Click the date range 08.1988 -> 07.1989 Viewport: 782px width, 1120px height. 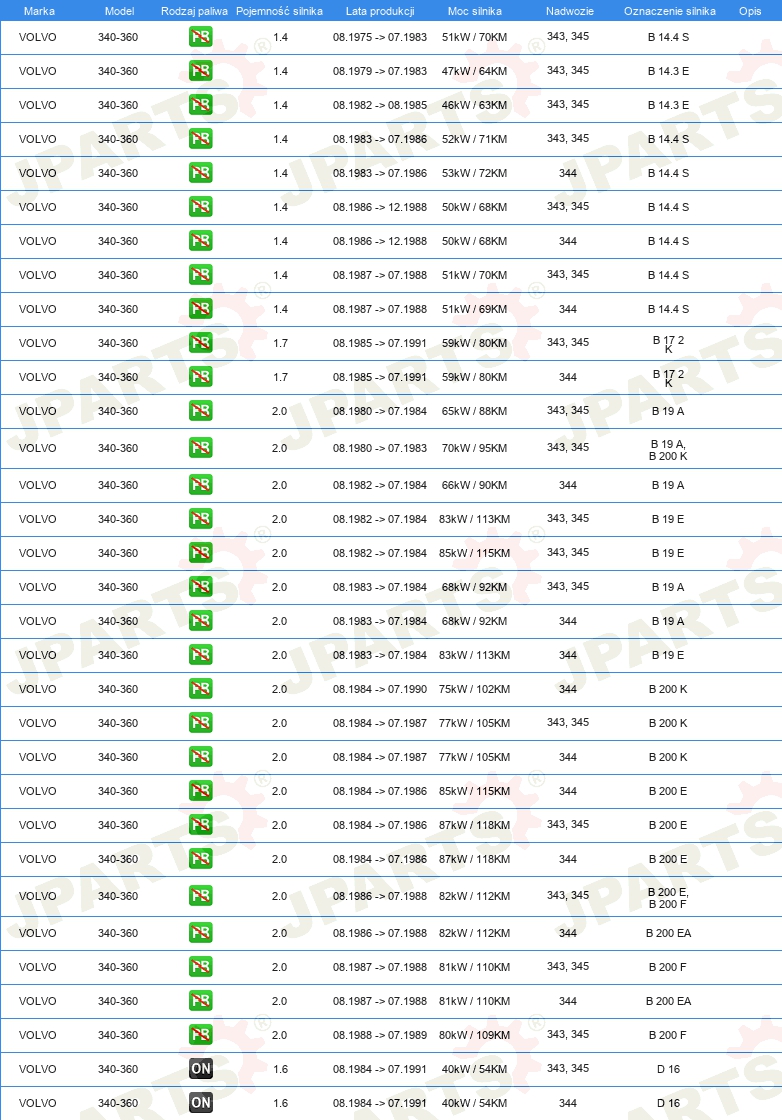tap(380, 1035)
